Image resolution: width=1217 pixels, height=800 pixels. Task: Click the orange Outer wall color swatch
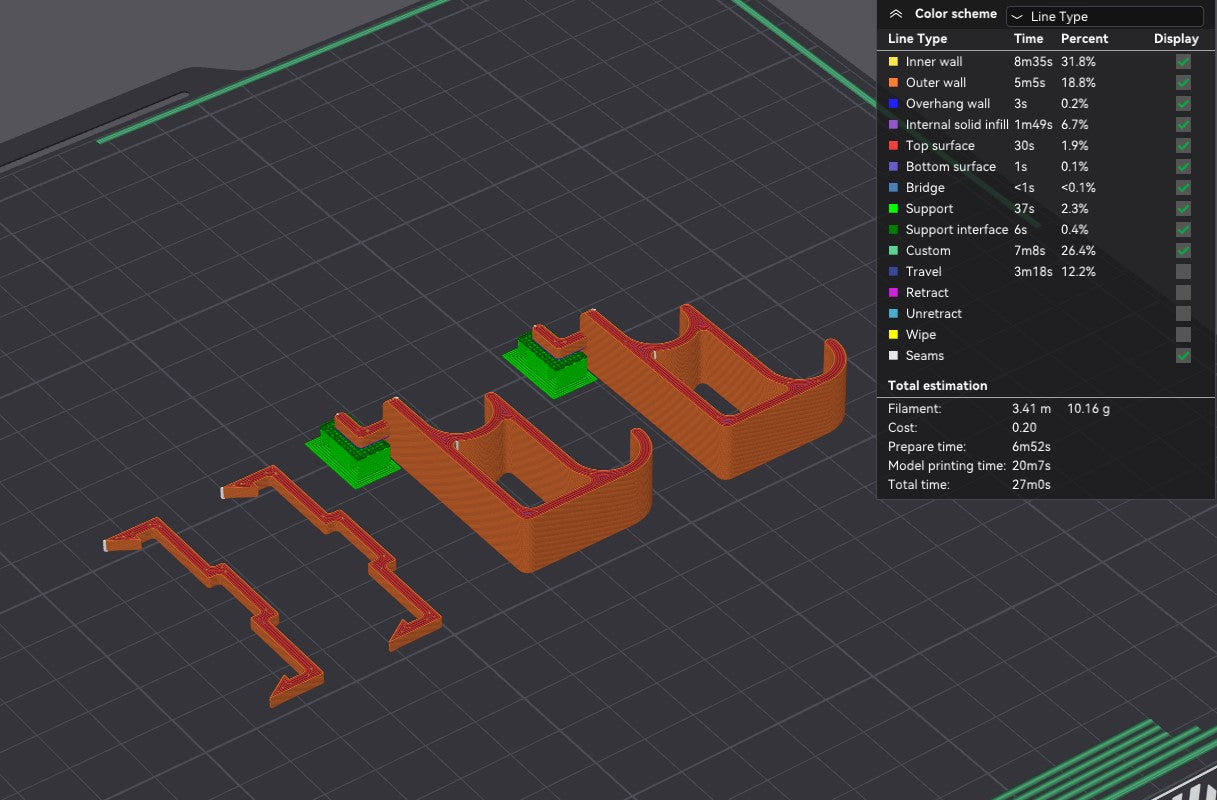(893, 83)
